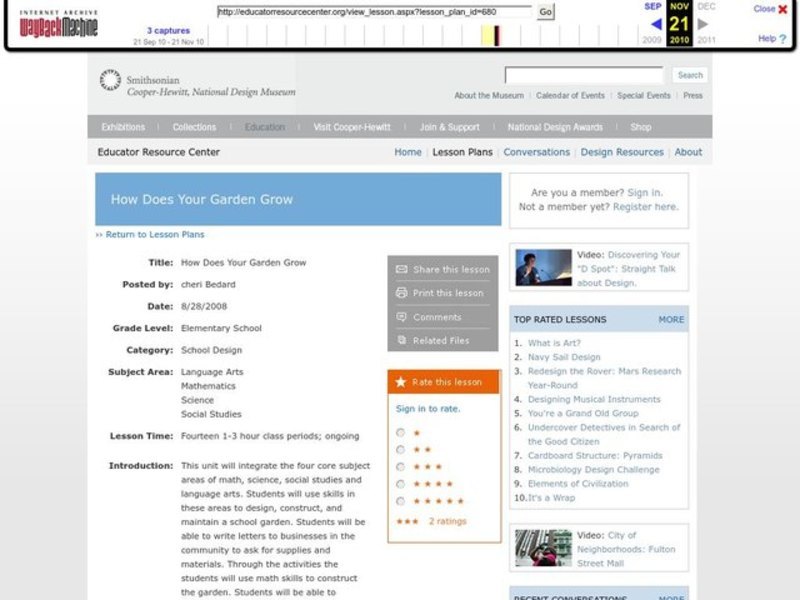Click the previous capture blue arrow
Image resolution: width=800 pixels, height=600 pixels.
(656, 23)
